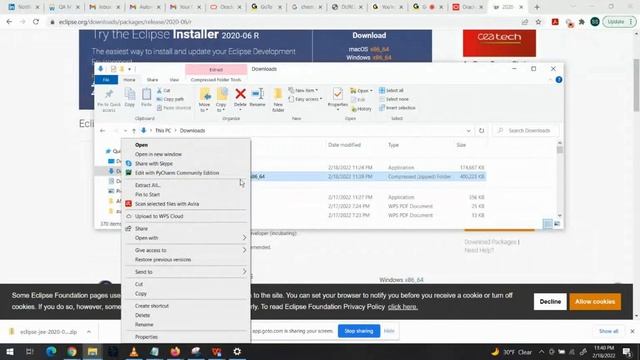Screen dimensions: 640x360
Task: Click This PC in breadcrumb path
Action: [163, 131]
